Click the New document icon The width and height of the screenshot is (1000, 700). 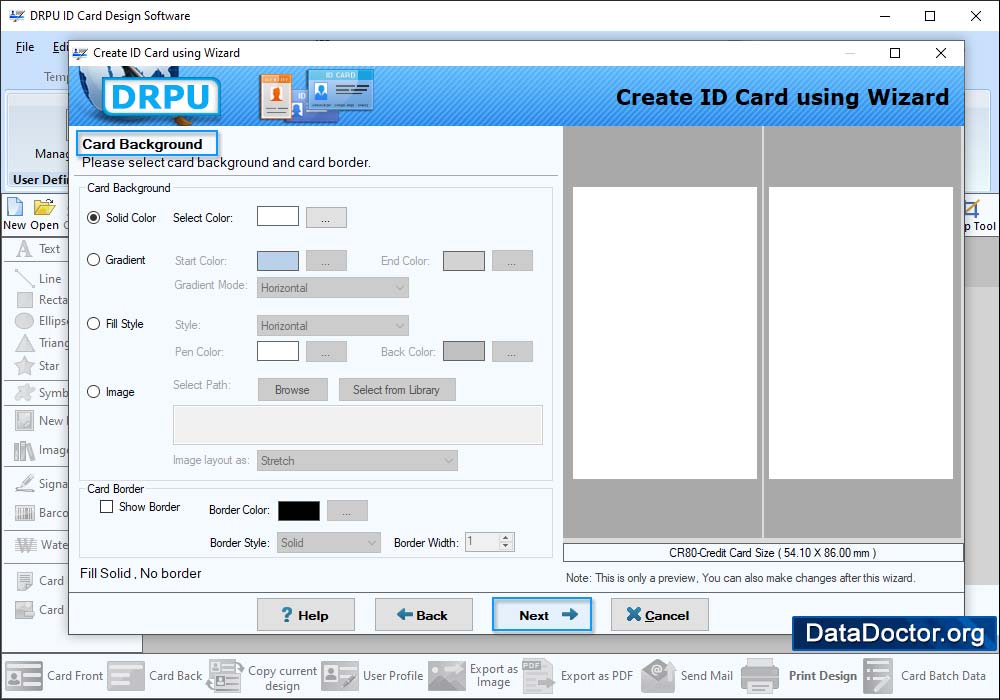[15, 214]
